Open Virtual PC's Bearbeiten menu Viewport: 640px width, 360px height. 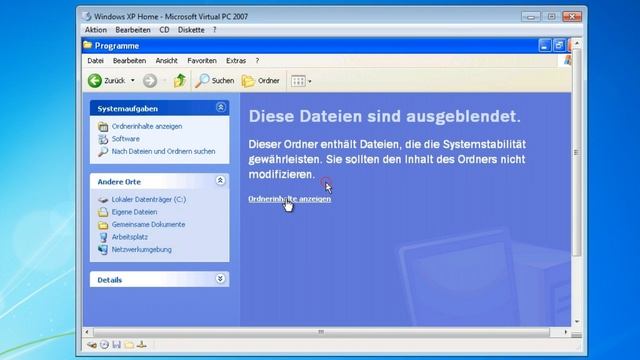click(x=133, y=30)
